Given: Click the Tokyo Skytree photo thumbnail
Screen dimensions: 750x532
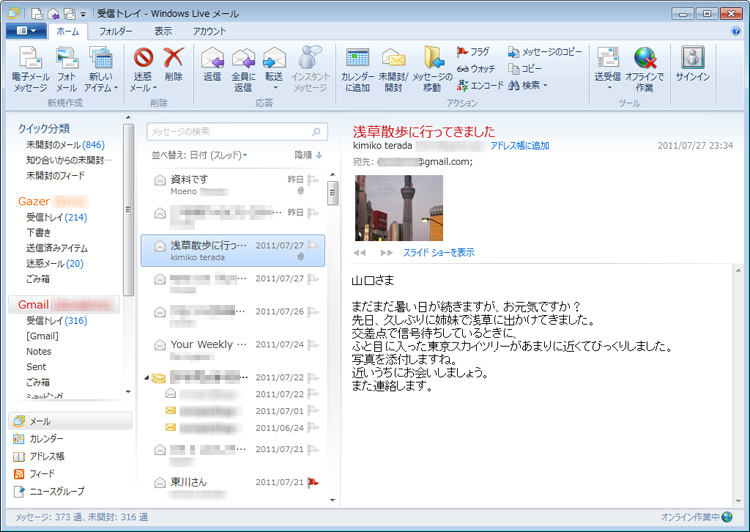Looking at the screenshot, I should coord(399,208).
